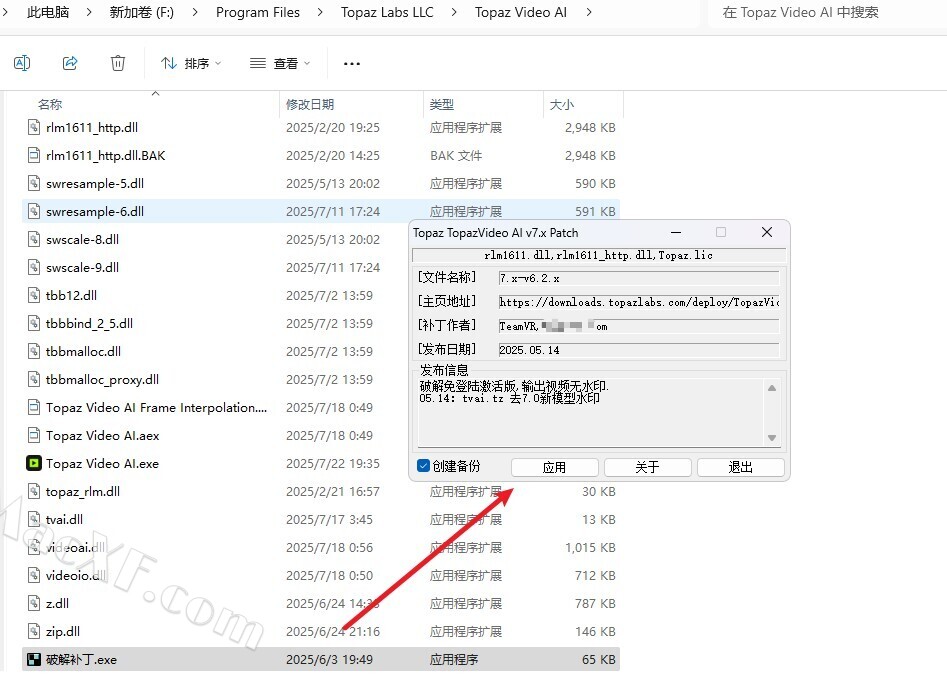Expand chevron after 新加卷 (F:) breadcrumb

(x=194, y=12)
